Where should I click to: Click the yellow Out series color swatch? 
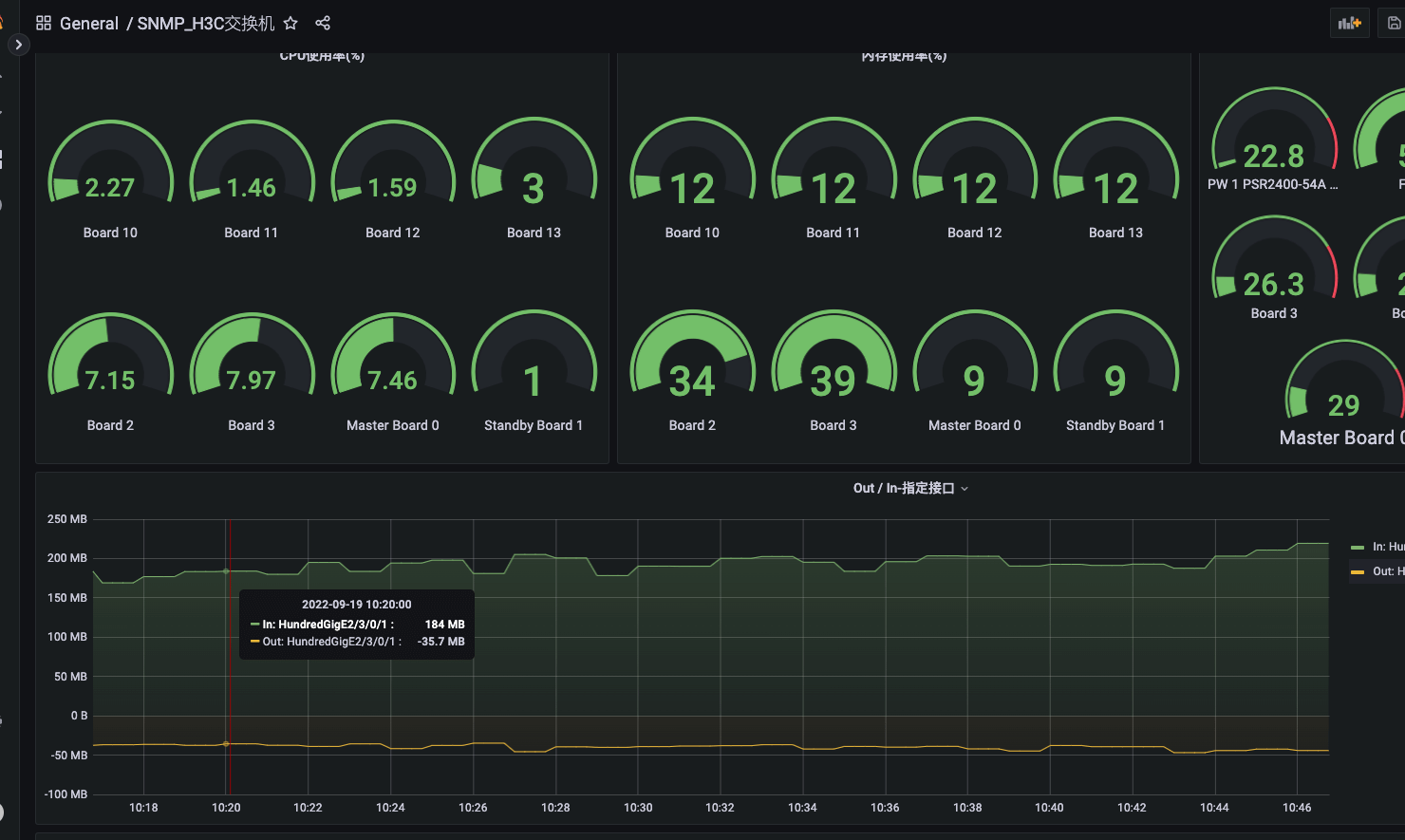click(1358, 572)
